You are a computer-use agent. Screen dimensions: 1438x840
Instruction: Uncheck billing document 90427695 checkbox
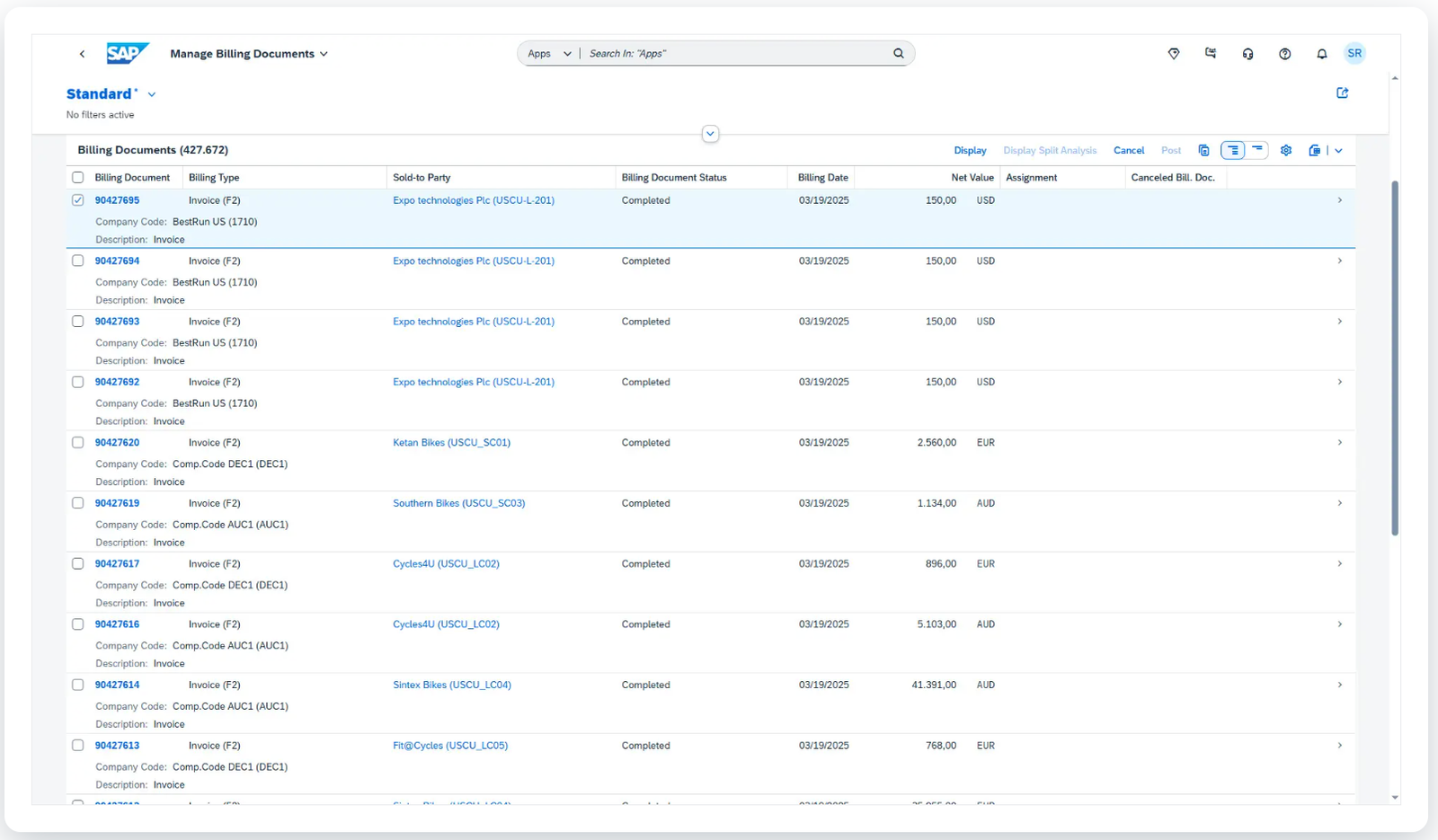coord(78,200)
